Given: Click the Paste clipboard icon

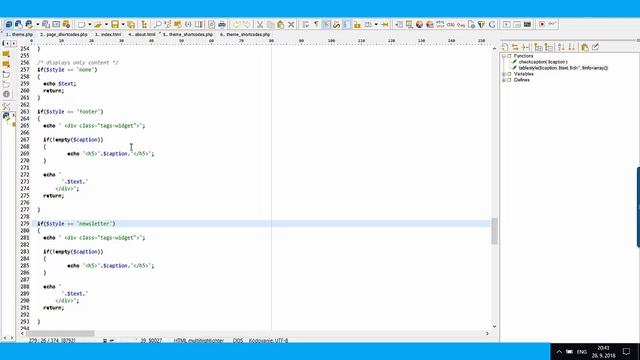Looking at the screenshot, I should click(280, 24).
